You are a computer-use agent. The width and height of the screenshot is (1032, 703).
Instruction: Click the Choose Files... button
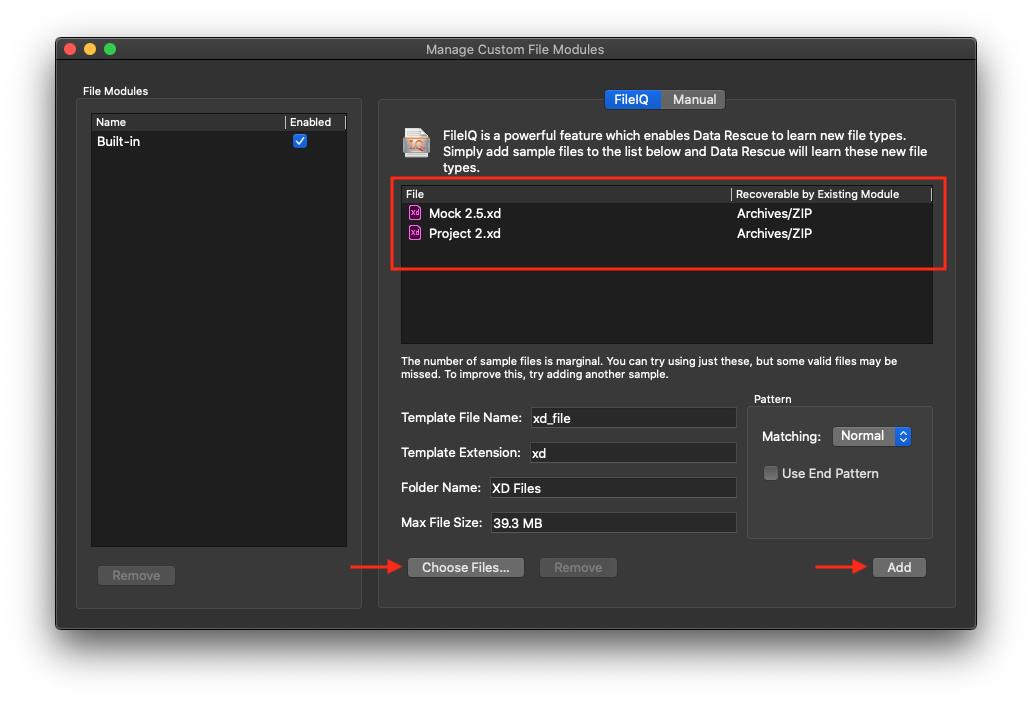point(465,567)
